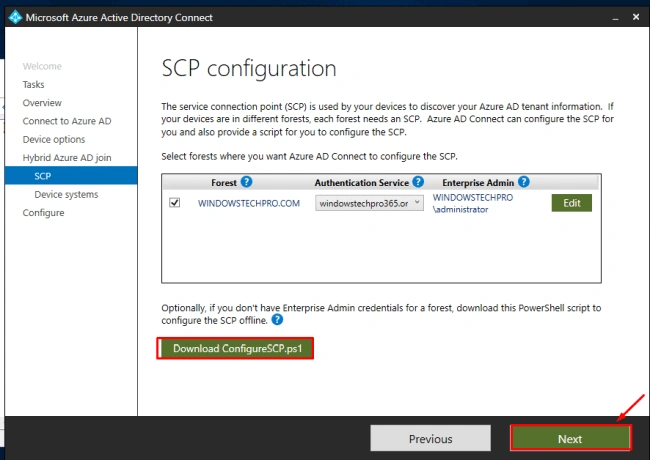650x460 pixels.
Task: Select Hybrid Azure AD join step
Action: (67, 157)
